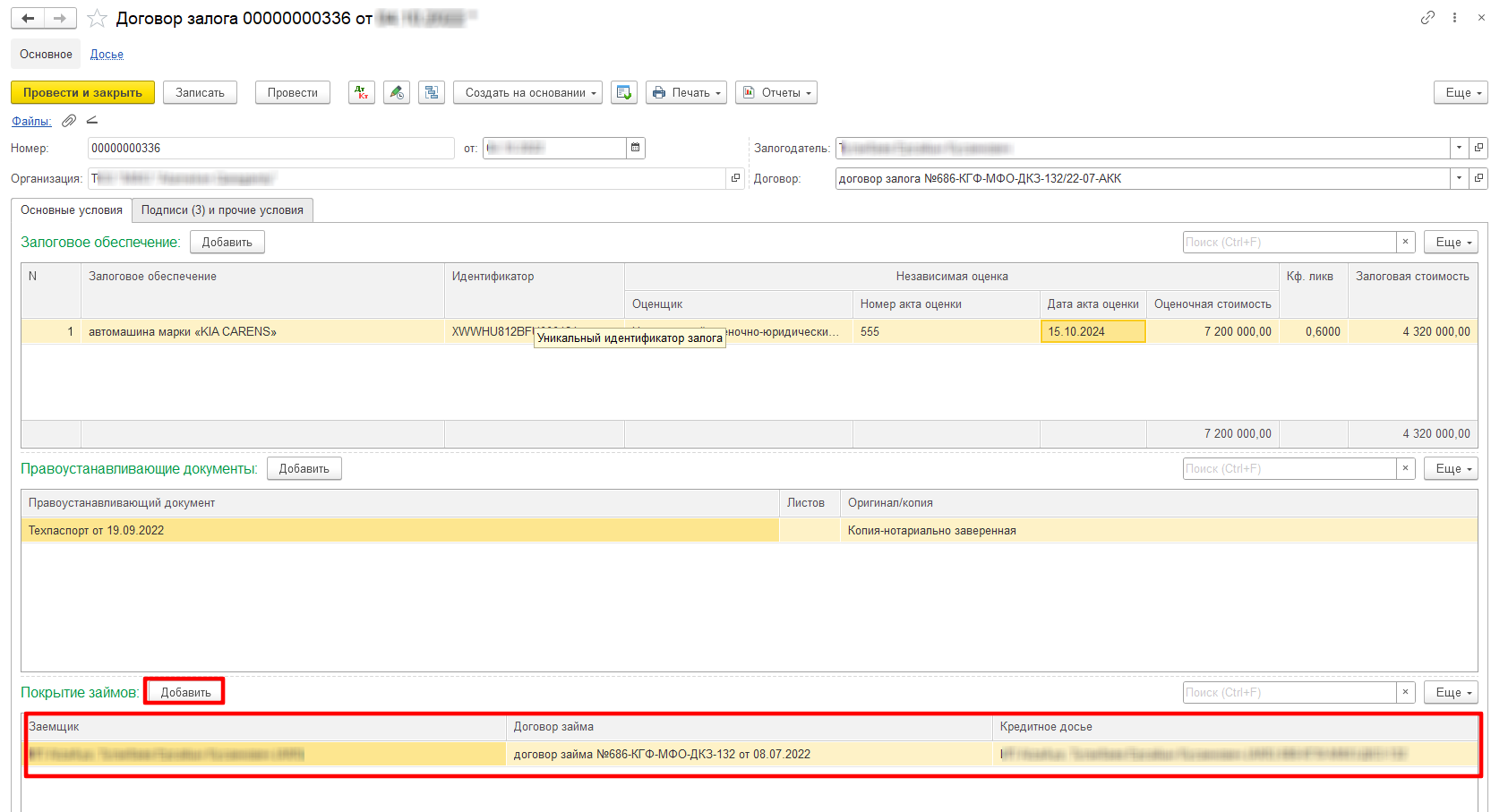Image resolution: width=1491 pixels, height=812 pixels.
Task: Add document to favorites with star
Action: point(97,19)
